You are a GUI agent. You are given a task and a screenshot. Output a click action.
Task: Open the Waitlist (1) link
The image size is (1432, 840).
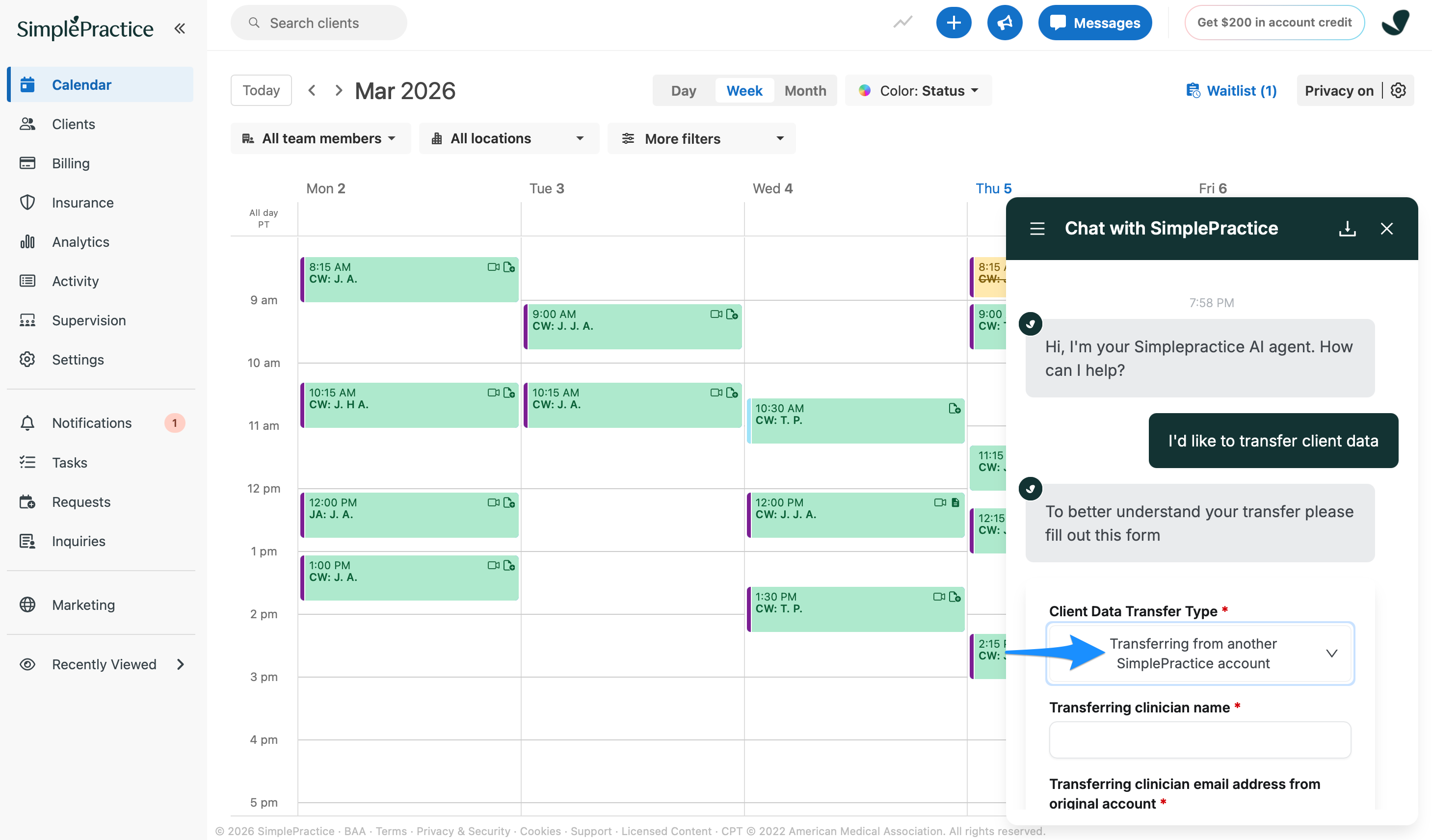1231,90
